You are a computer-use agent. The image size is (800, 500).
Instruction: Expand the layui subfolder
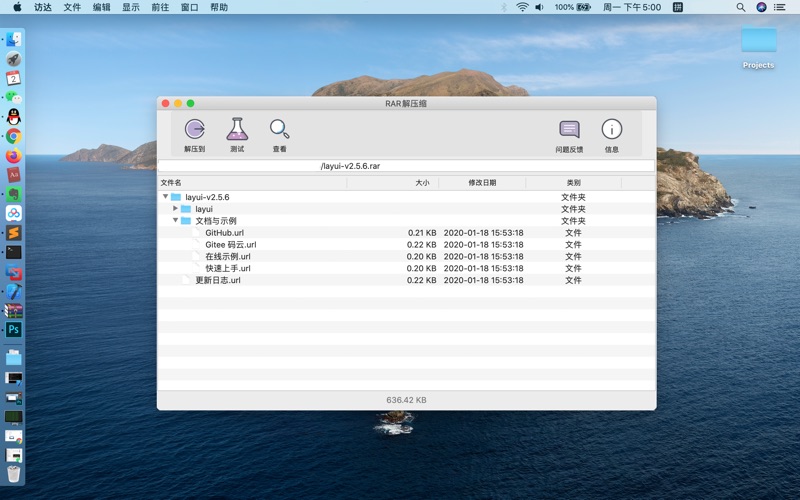click(x=175, y=209)
